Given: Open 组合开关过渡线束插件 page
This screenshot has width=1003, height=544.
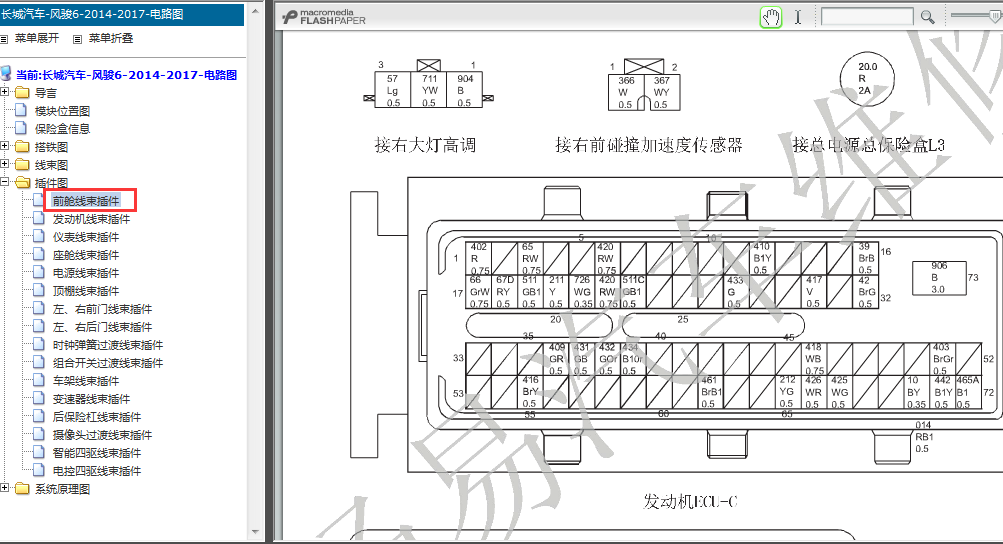Looking at the screenshot, I should pos(107,363).
